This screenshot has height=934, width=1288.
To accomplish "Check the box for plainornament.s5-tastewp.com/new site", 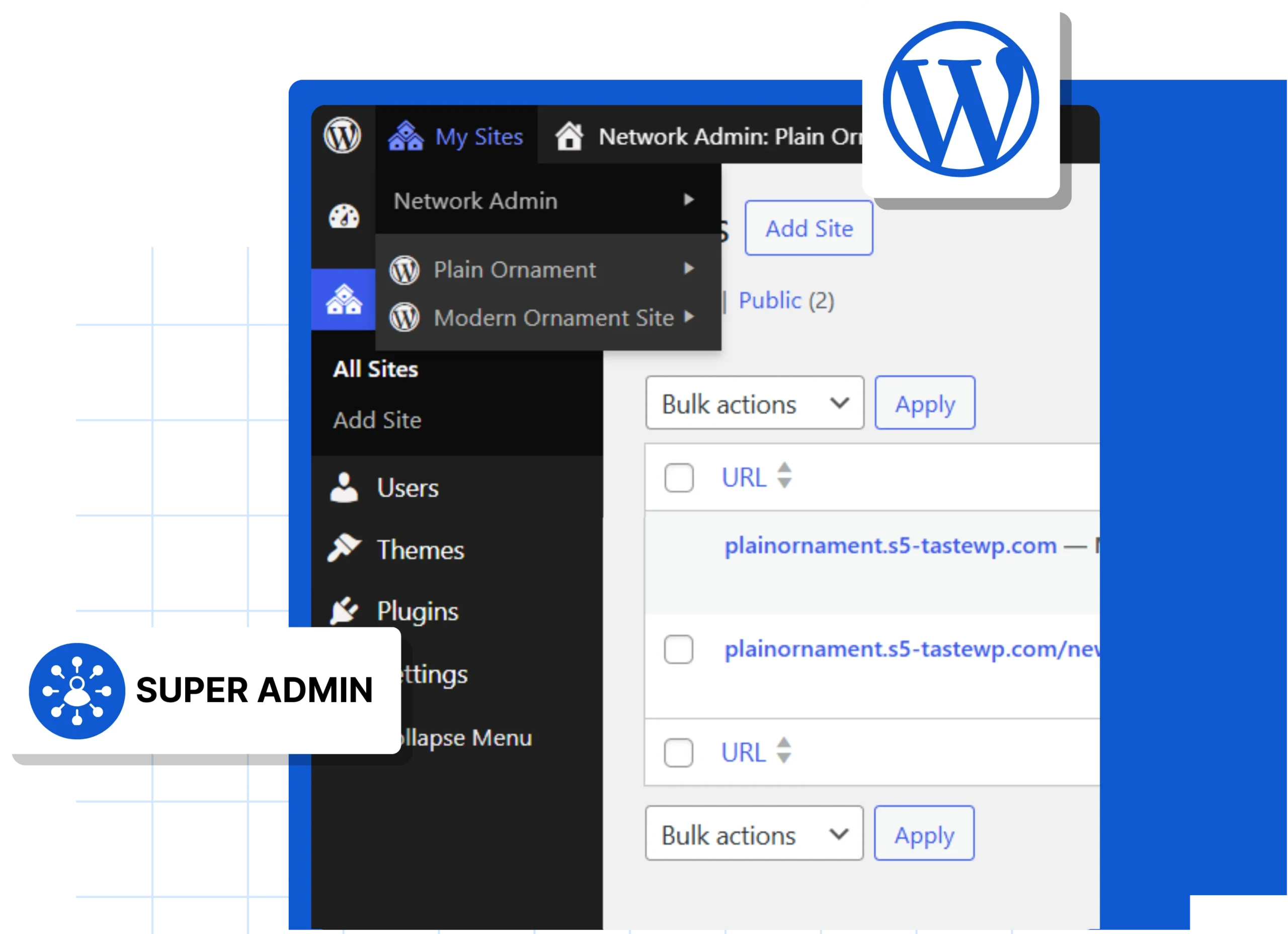I will pos(679,649).
